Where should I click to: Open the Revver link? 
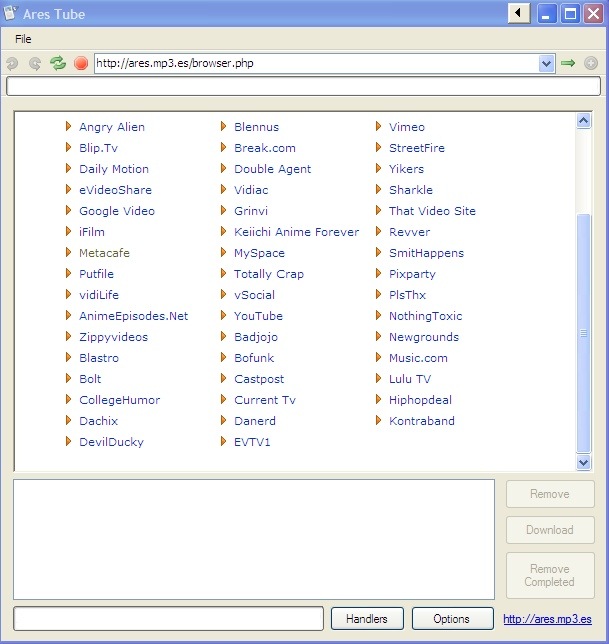pos(409,232)
